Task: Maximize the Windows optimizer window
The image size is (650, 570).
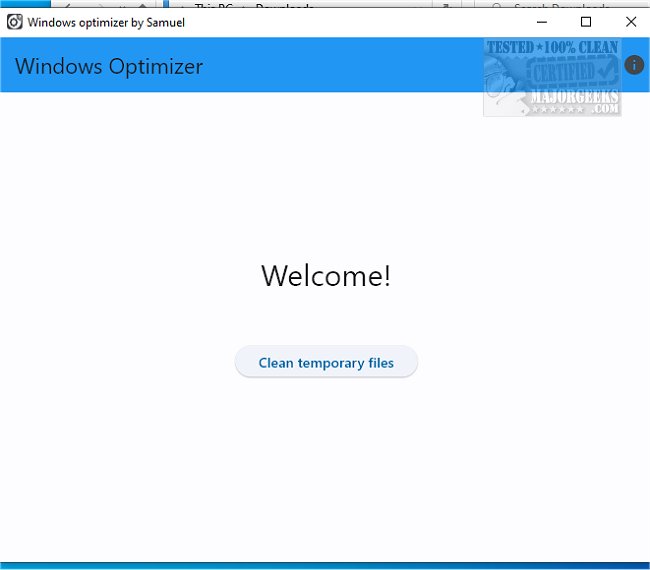Action: (x=586, y=22)
